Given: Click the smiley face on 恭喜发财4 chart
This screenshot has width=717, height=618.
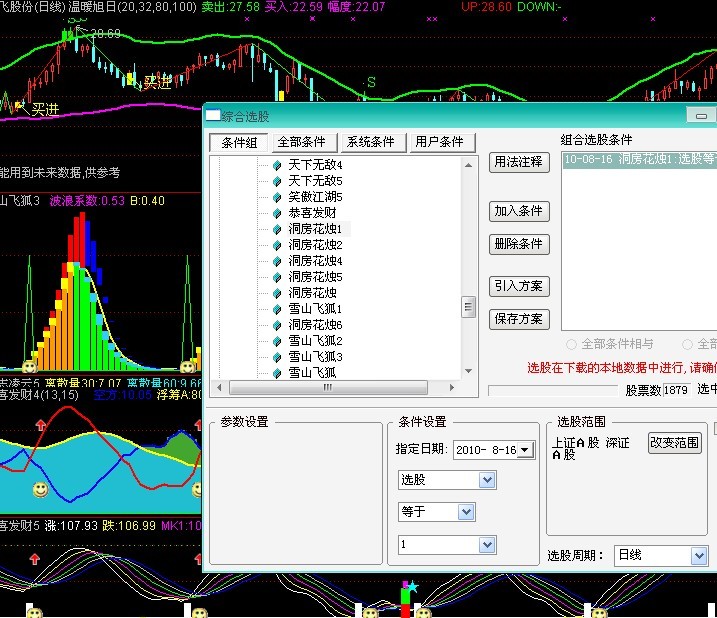Looking at the screenshot, I should coord(40,490).
